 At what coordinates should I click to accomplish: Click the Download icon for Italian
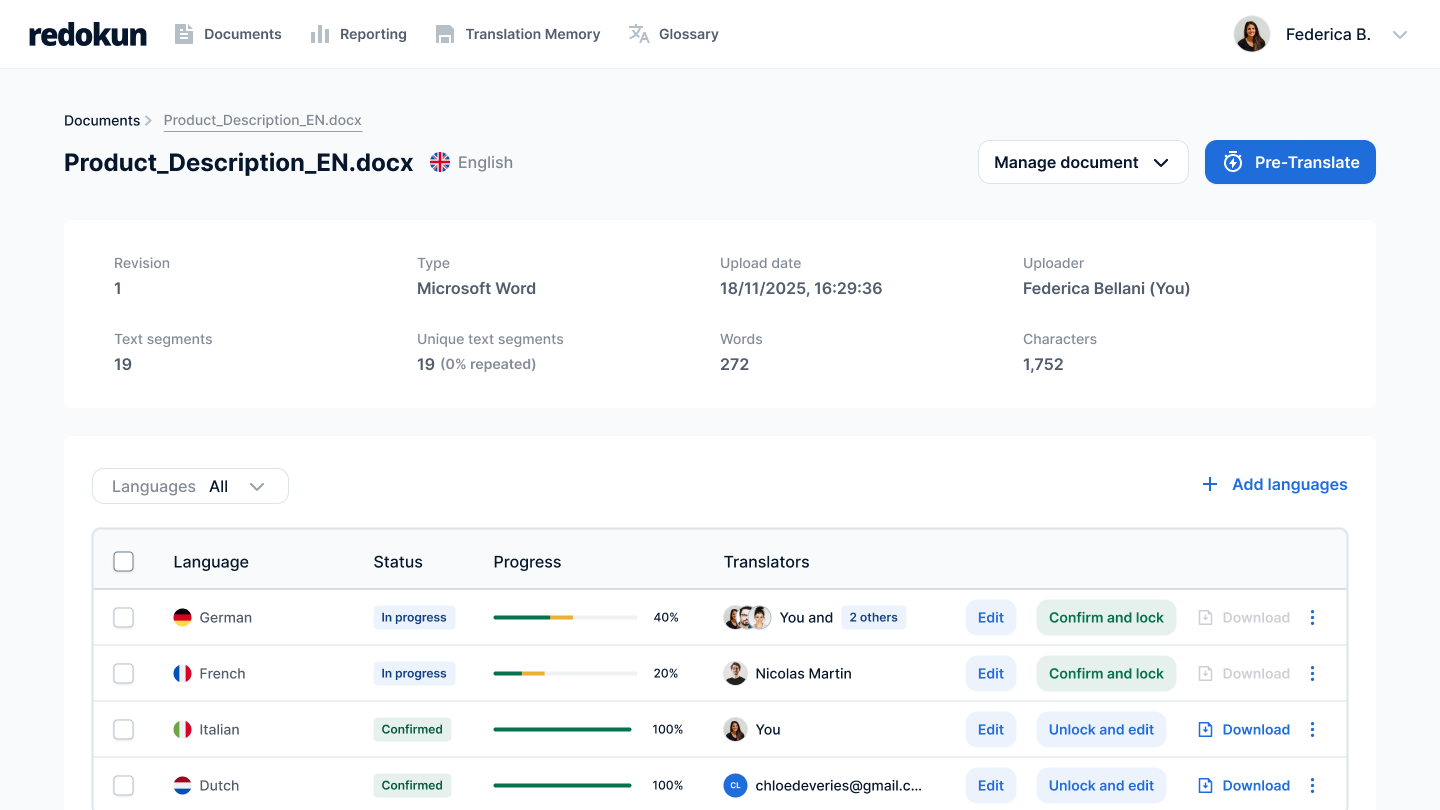(1205, 729)
